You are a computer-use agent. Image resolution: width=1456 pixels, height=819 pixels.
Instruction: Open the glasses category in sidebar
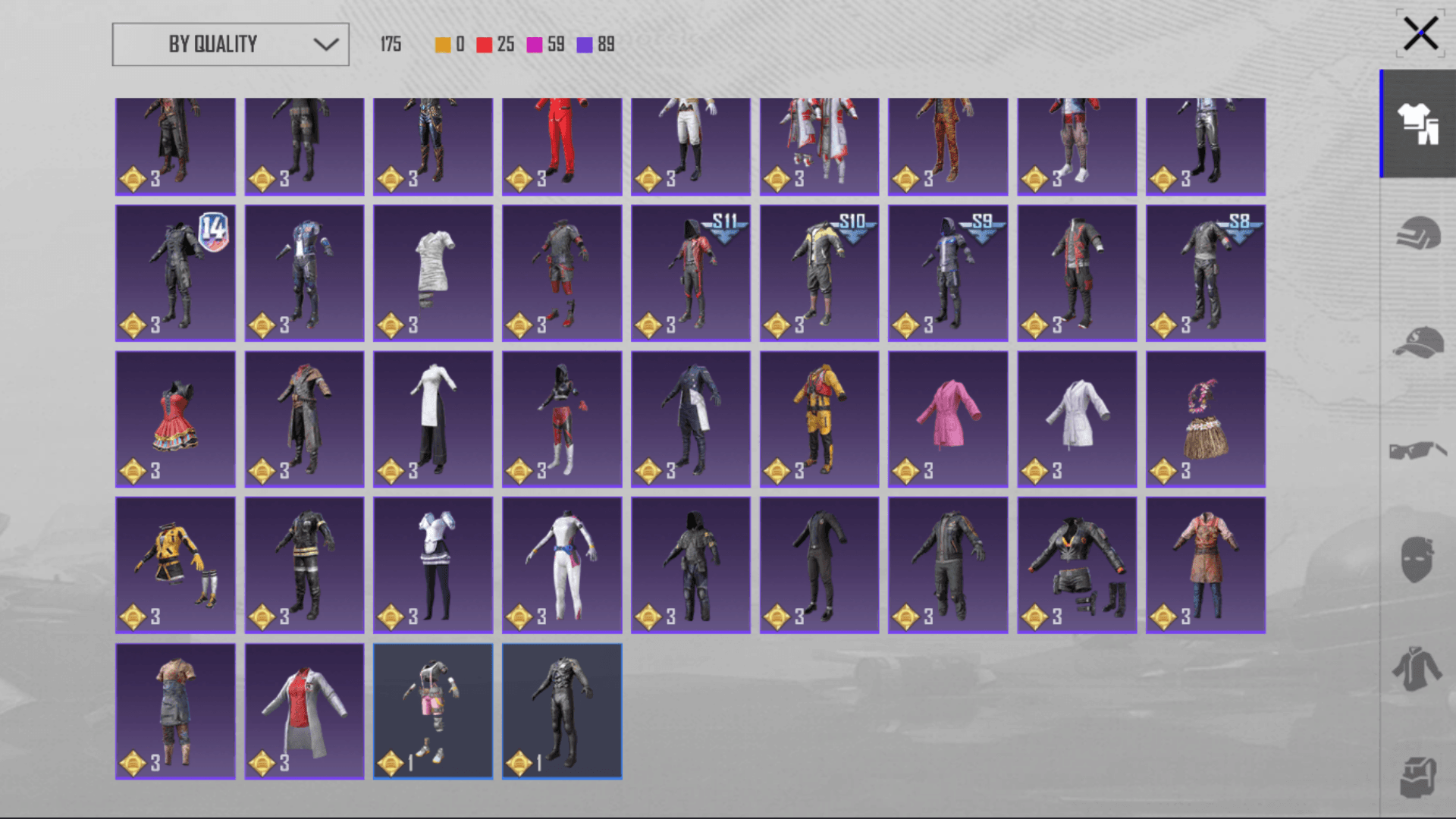click(x=1418, y=450)
